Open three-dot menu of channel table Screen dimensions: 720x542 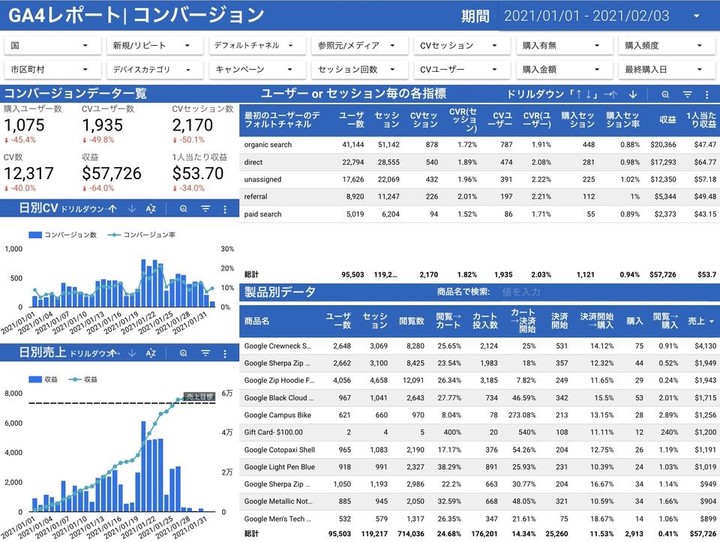point(707,95)
